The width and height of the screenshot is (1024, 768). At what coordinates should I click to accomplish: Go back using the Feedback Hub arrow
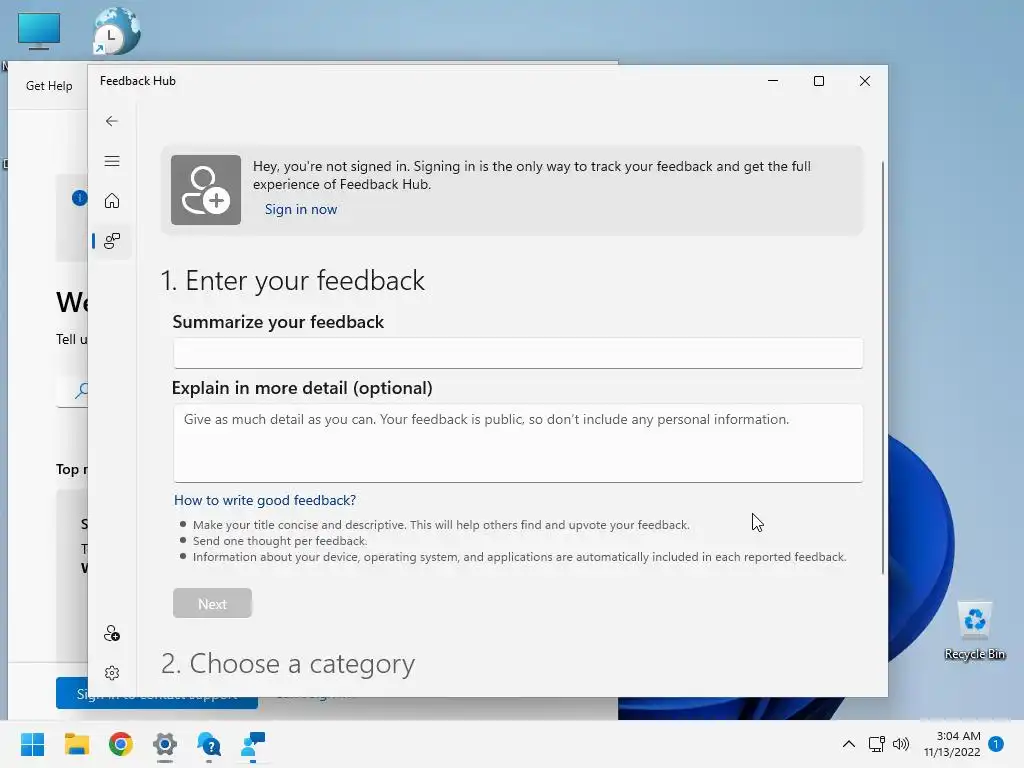[112, 121]
